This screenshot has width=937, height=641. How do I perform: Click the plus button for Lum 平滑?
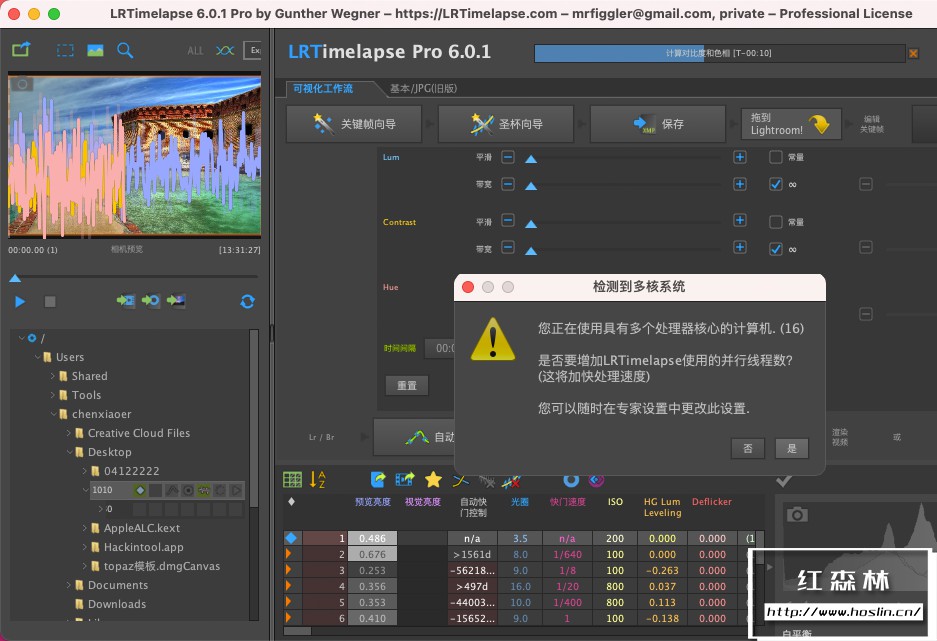tap(740, 157)
